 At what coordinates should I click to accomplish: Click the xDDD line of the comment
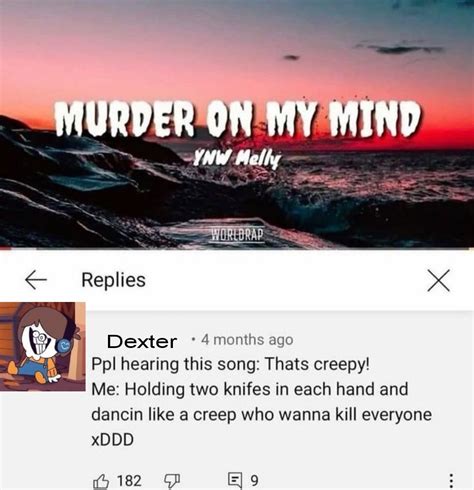[x=112, y=439]
